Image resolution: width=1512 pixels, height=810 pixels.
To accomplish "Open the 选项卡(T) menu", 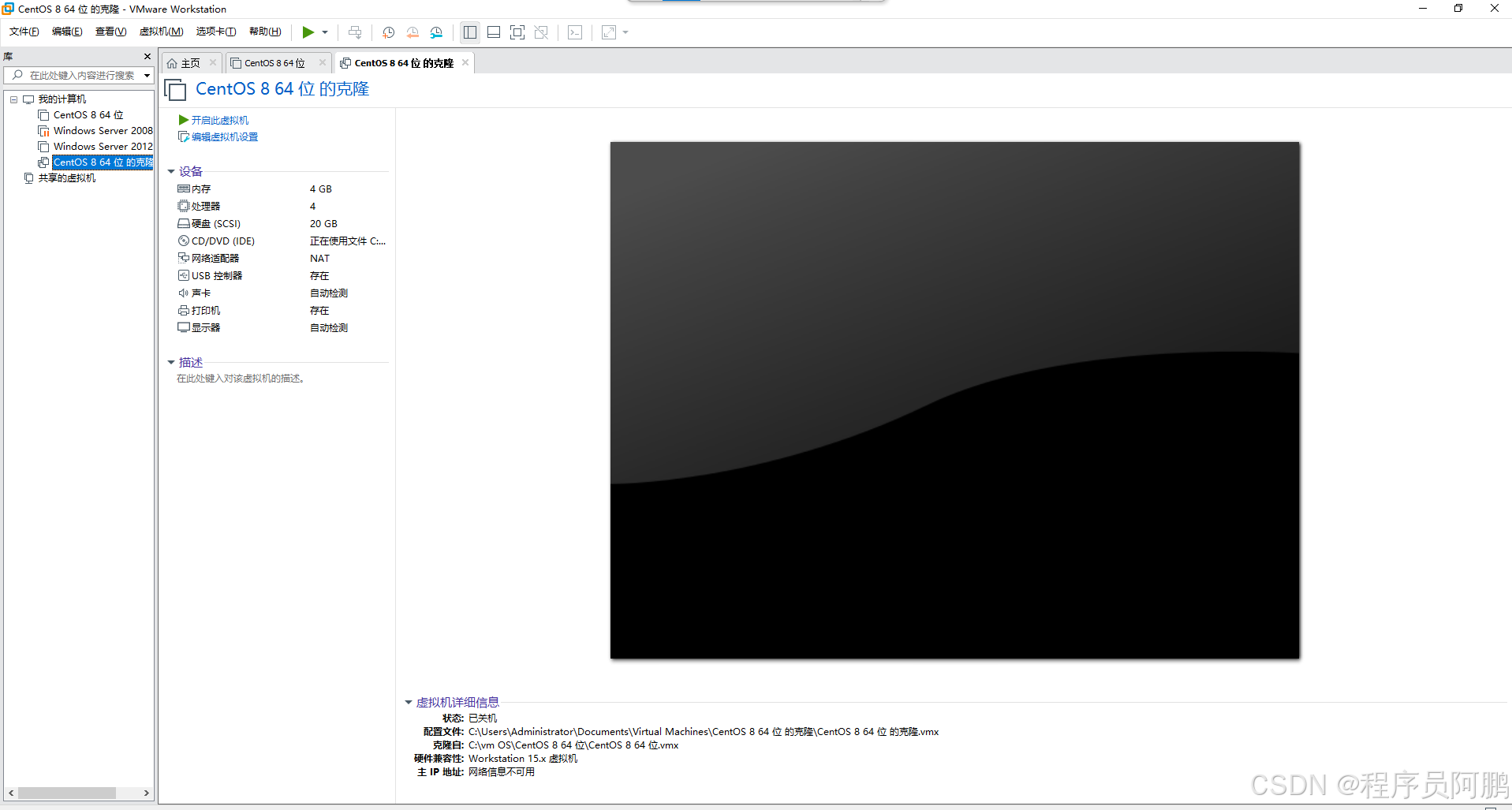I will [216, 32].
